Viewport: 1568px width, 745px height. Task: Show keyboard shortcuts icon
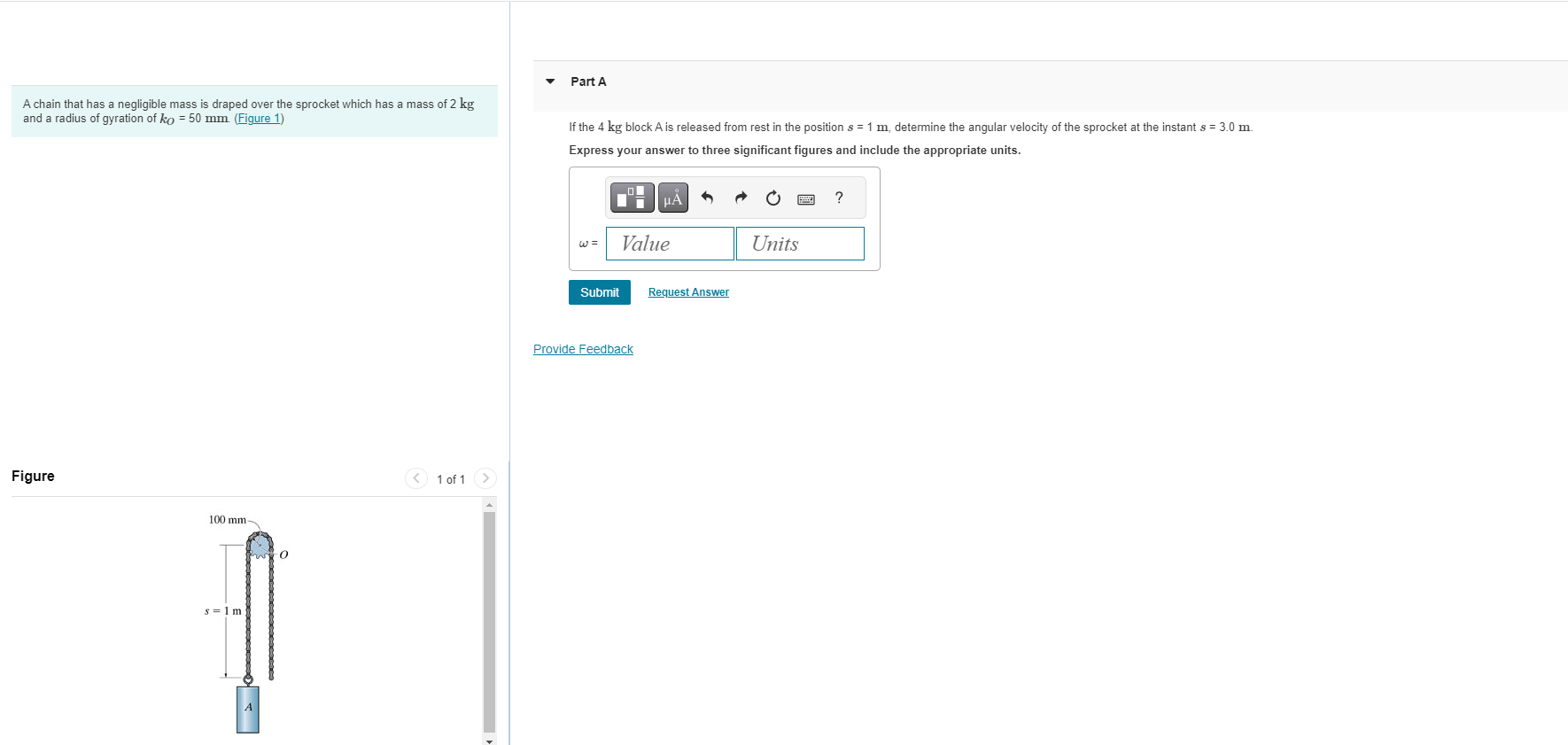coord(806,199)
